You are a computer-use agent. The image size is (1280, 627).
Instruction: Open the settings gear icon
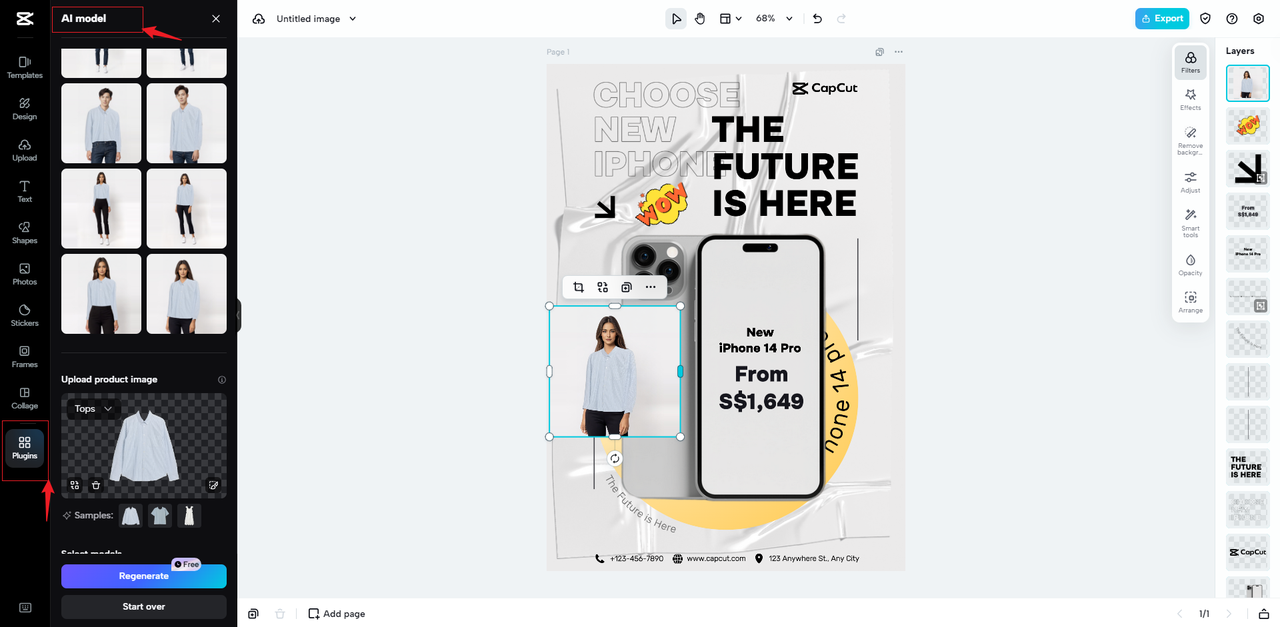point(1258,18)
